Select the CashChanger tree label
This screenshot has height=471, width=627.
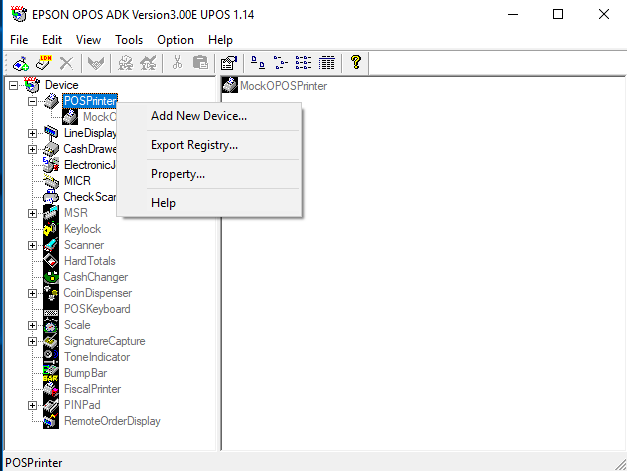point(96,277)
